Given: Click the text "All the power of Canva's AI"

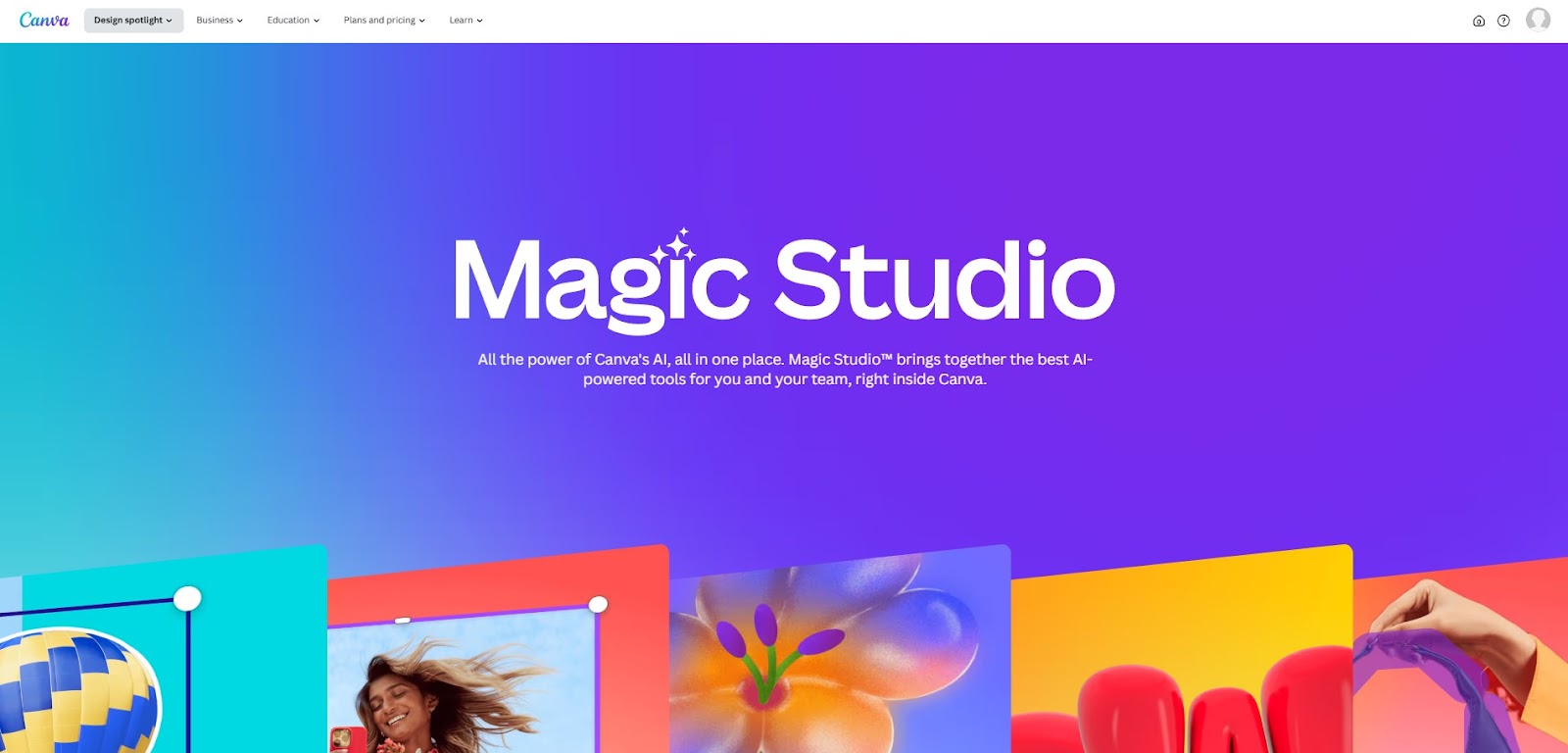Looking at the screenshot, I should 573,359.
